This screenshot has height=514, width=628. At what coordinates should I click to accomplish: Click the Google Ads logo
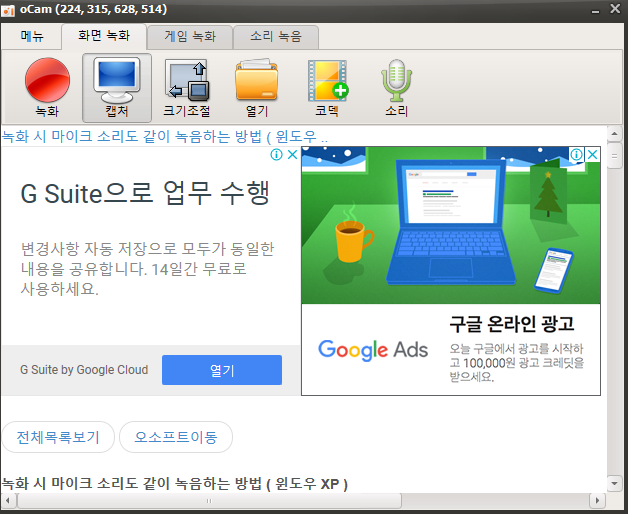coord(373,350)
